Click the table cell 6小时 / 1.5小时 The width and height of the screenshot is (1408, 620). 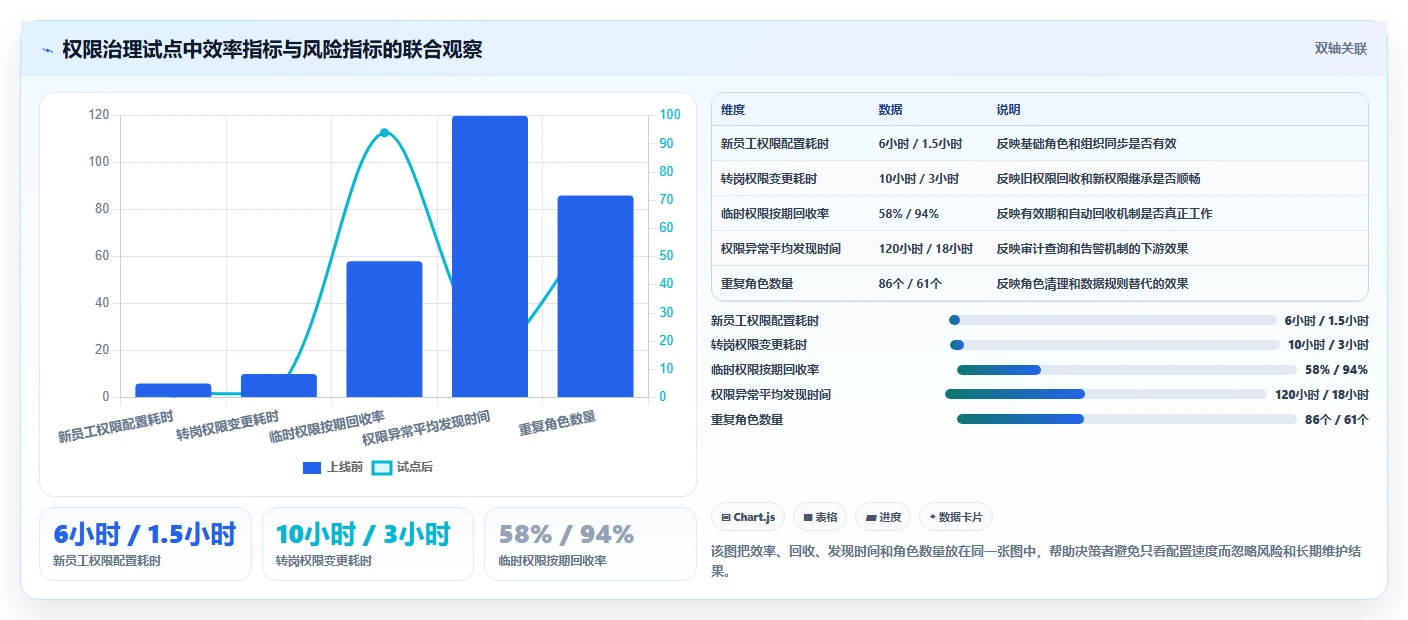pos(920,144)
